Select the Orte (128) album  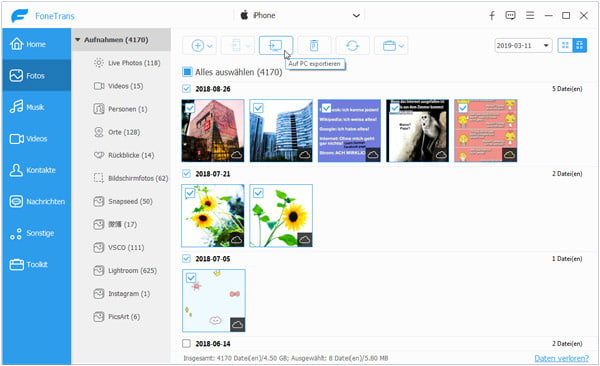pos(117,132)
